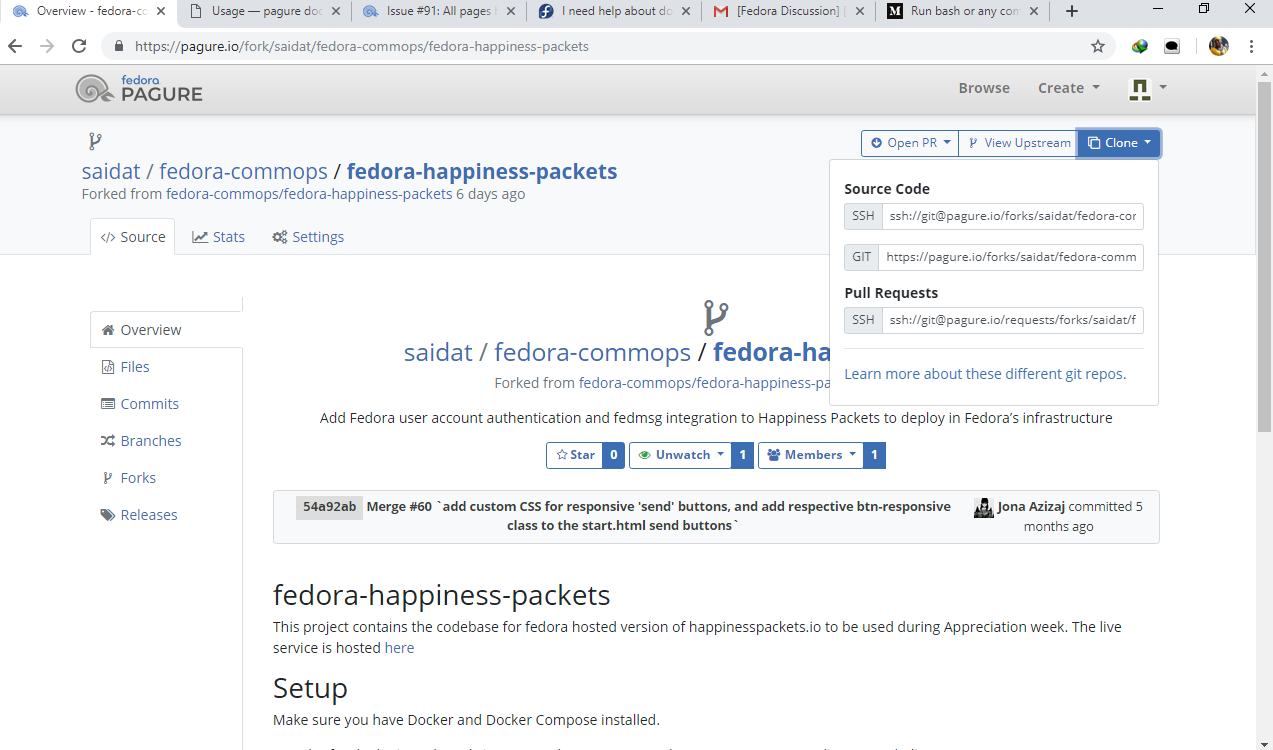The width and height of the screenshot is (1273, 750).
Task: Close the Gmail Fedora Discussion tab
Action: pyautogui.click(x=859, y=11)
